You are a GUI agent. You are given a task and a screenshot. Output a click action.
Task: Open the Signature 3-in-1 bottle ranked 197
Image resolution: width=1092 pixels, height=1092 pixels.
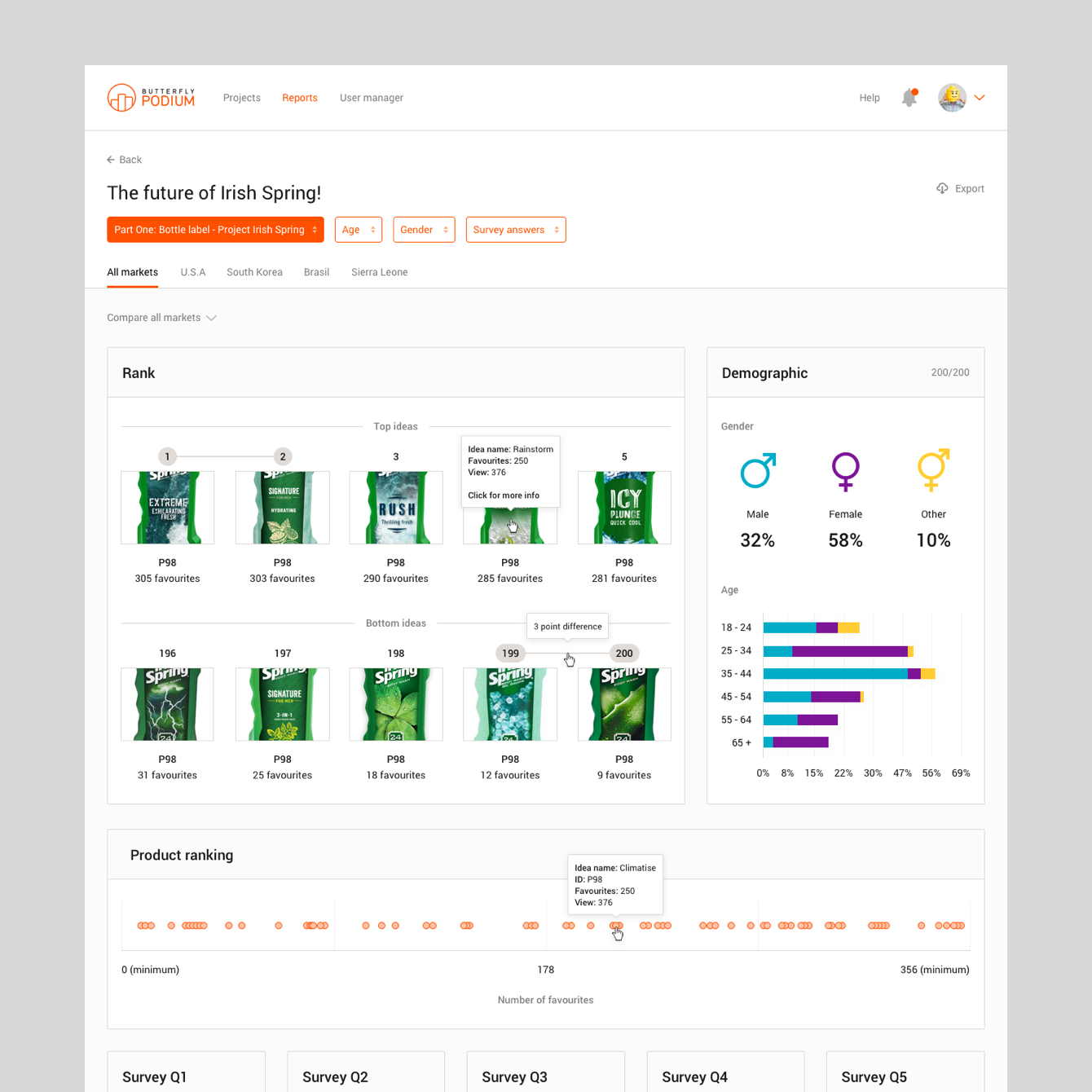click(x=282, y=704)
